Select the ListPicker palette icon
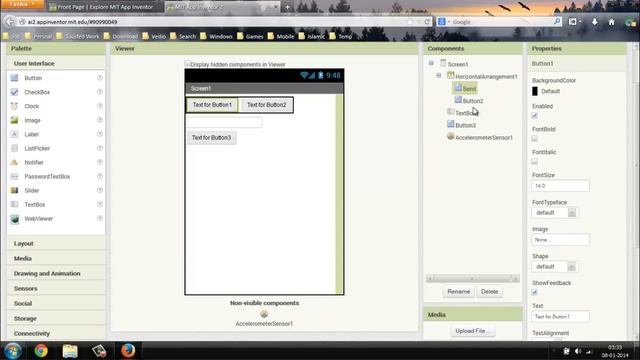640x360 pixels. tap(14, 148)
